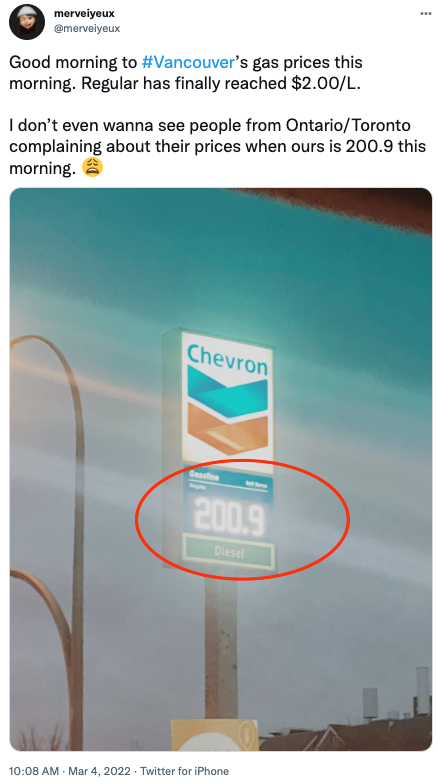Viewport: 438px width, 783px height.
Task: Click the Self Serve label on the sign
Action: (256, 483)
